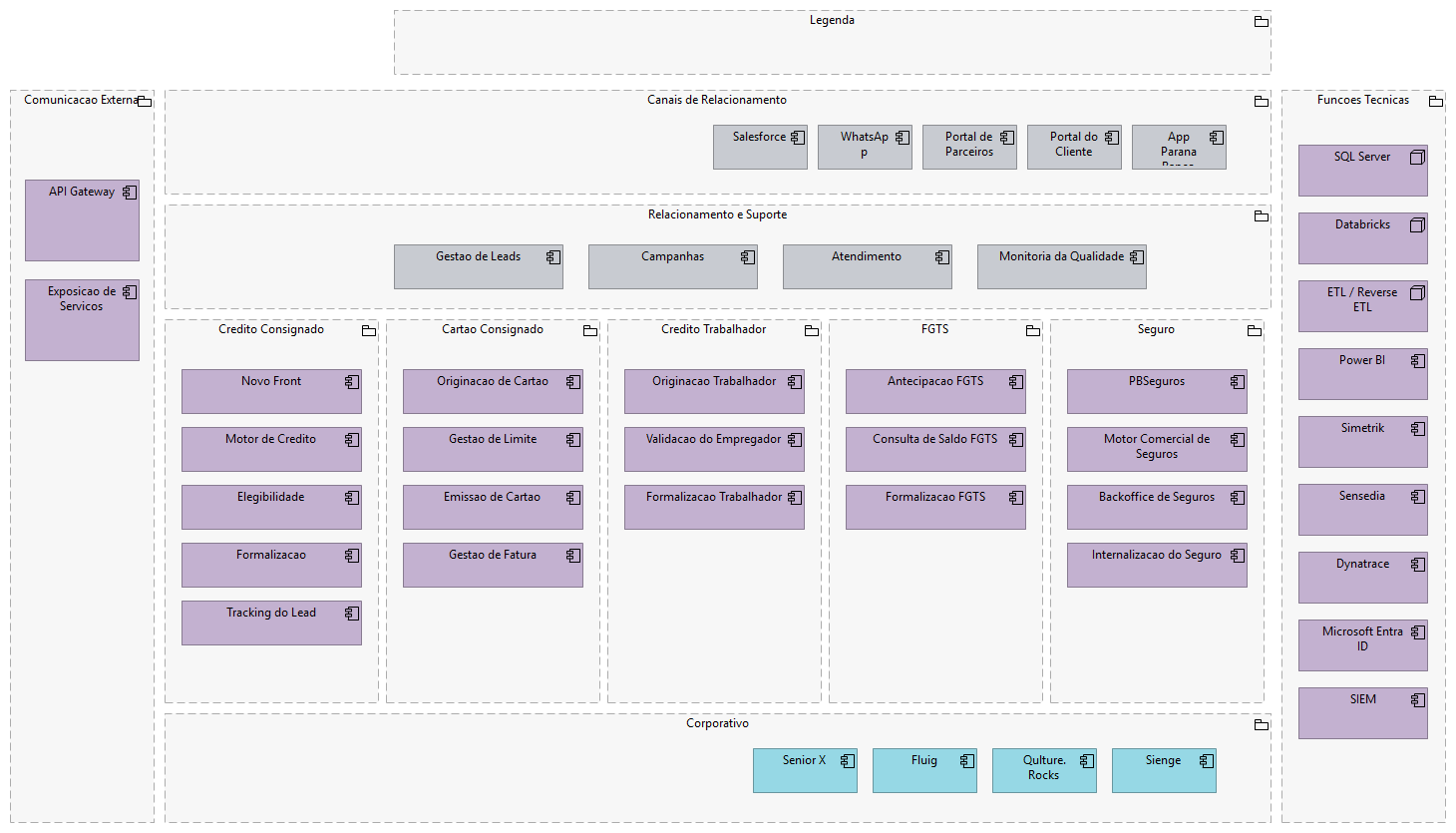Viewport: 1456px width, 833px height.
Task: Click the folder icon of the Legenda group
Action: click(1261, 21)
